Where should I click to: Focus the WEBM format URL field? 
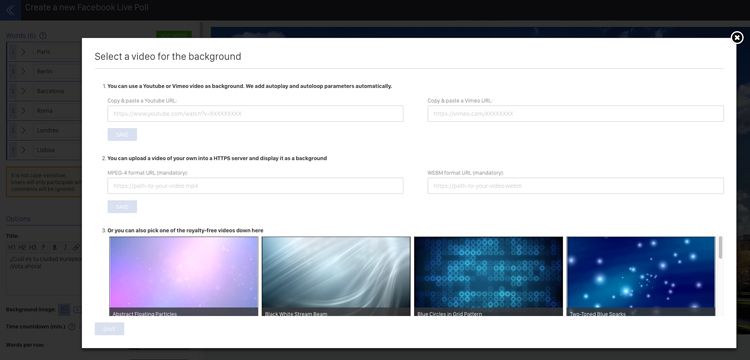575,185
